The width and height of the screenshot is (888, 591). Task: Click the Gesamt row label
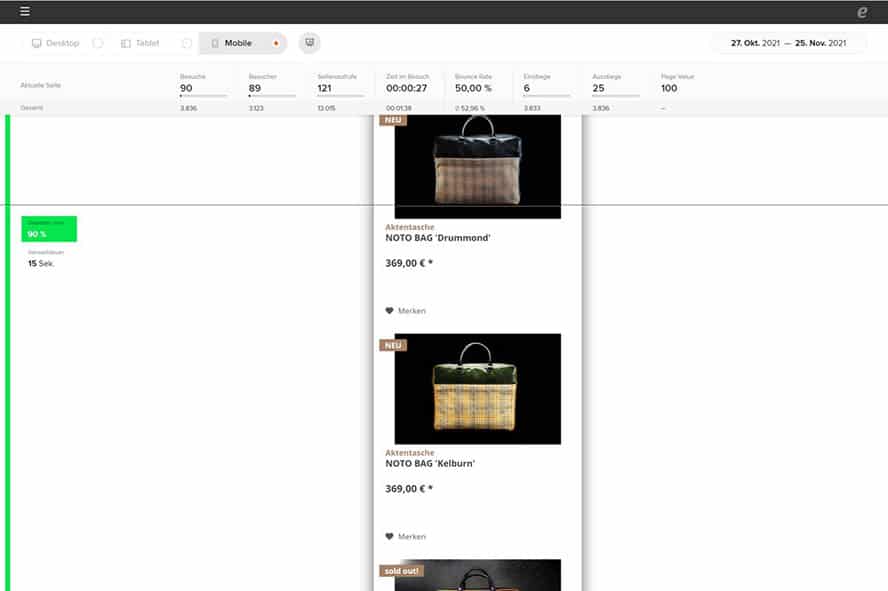pyautogui.click(x=32, y=108)
